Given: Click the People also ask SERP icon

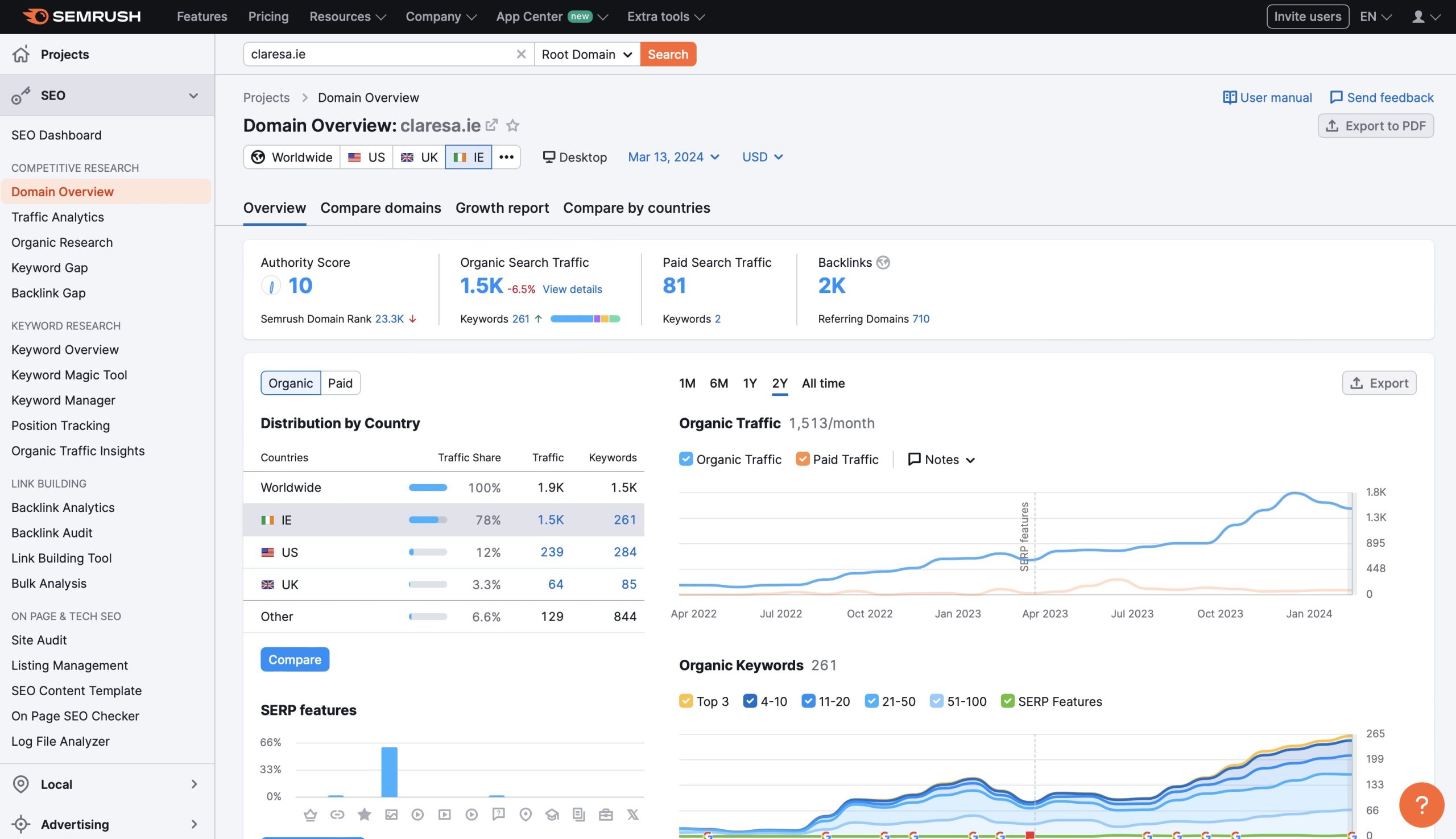Looking at the screenshot, I should coord(498,814).
